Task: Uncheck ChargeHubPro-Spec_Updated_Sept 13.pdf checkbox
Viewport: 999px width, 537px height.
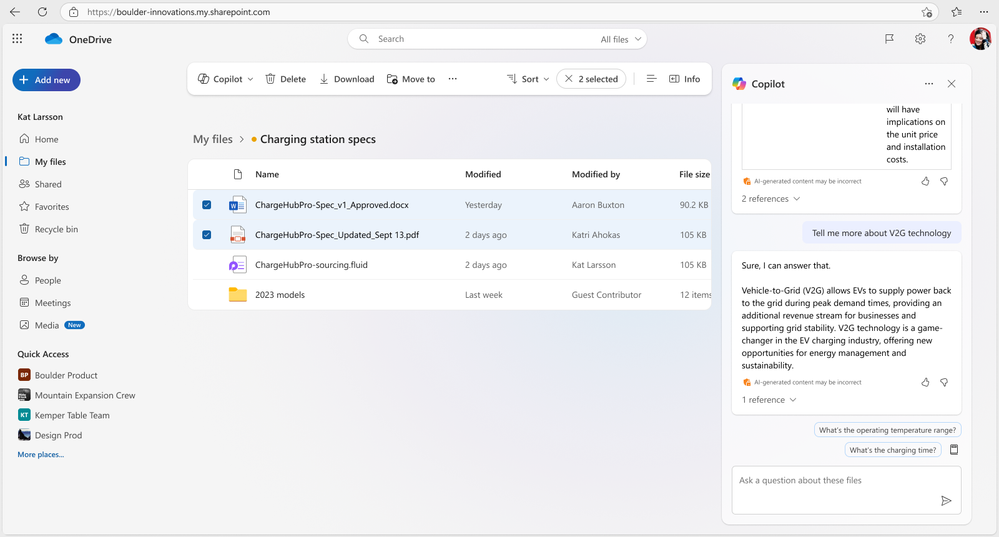Action: (x=206, y=235)
